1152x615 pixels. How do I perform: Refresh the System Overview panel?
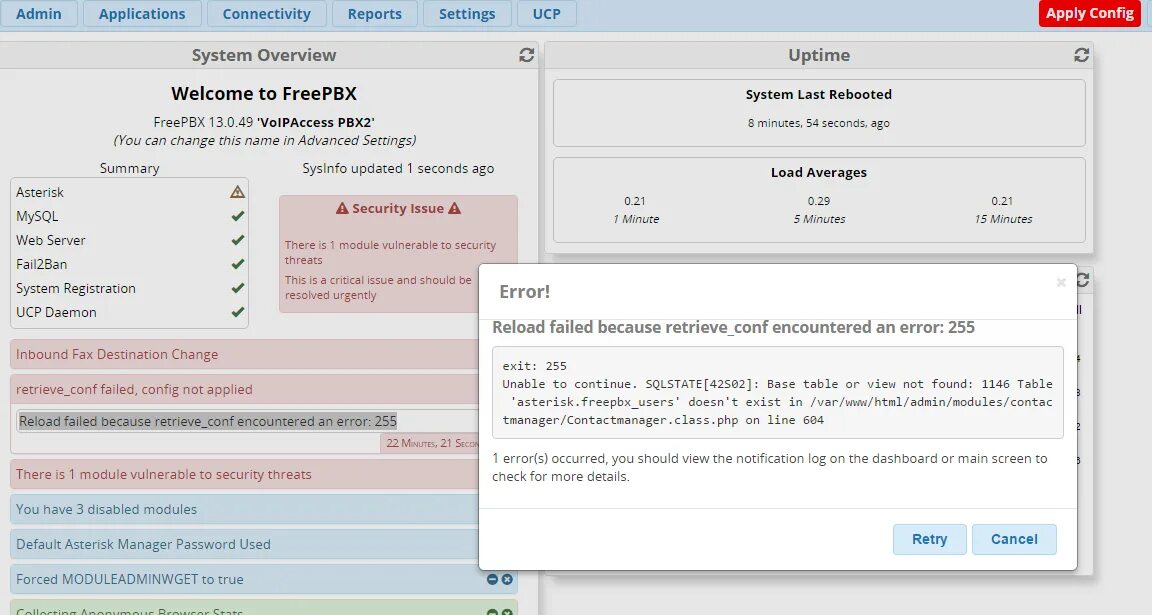click(x=526, y=55)
